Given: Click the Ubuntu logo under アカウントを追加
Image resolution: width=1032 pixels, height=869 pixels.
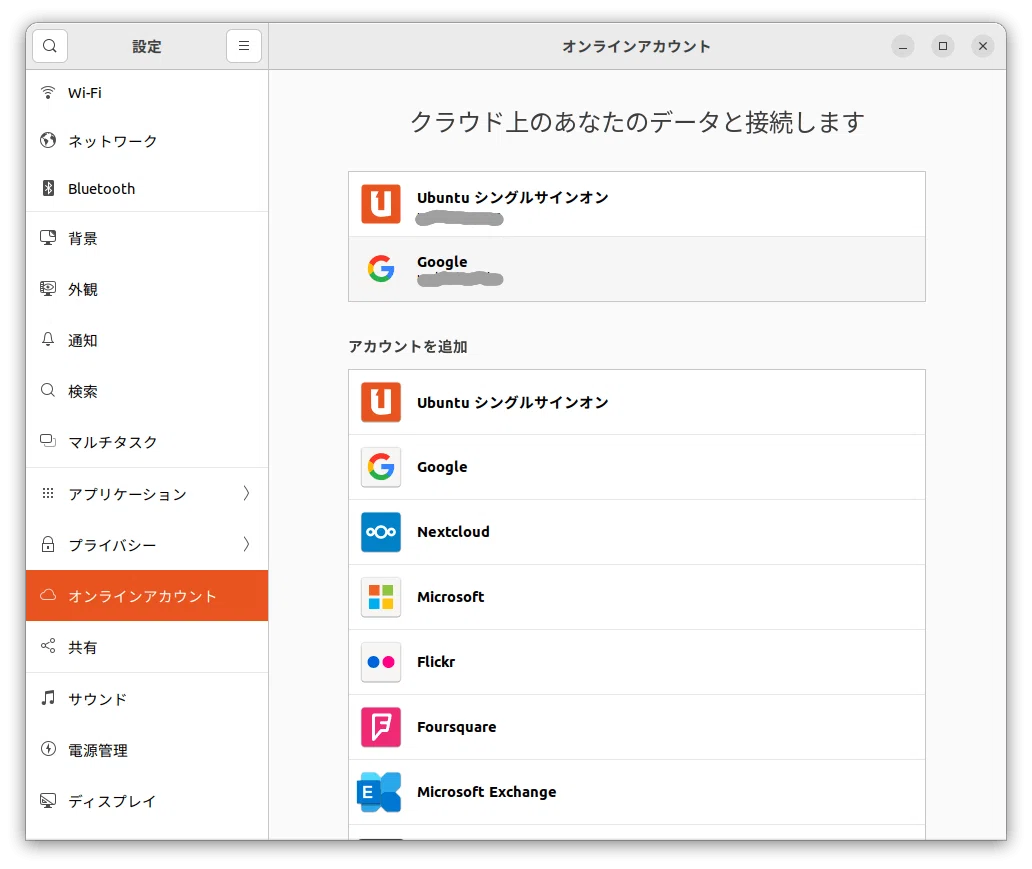Looking at the screenshot, I should click(x=381, y=402).
